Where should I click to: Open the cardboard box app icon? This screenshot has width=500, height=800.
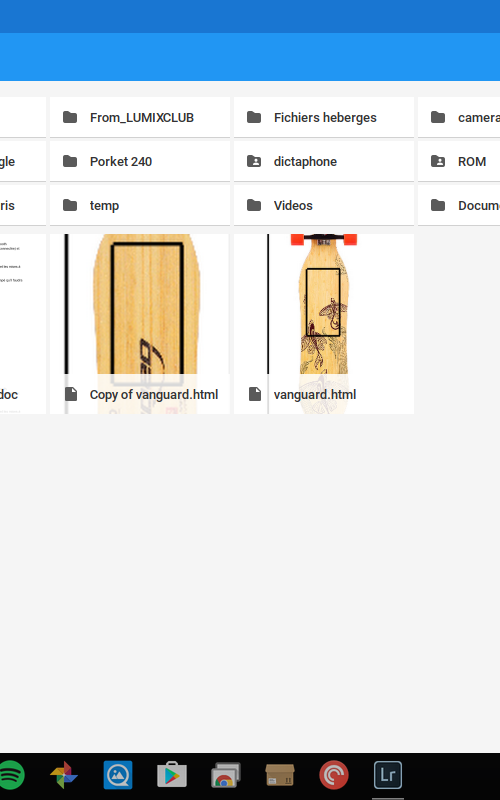point(280,775)
